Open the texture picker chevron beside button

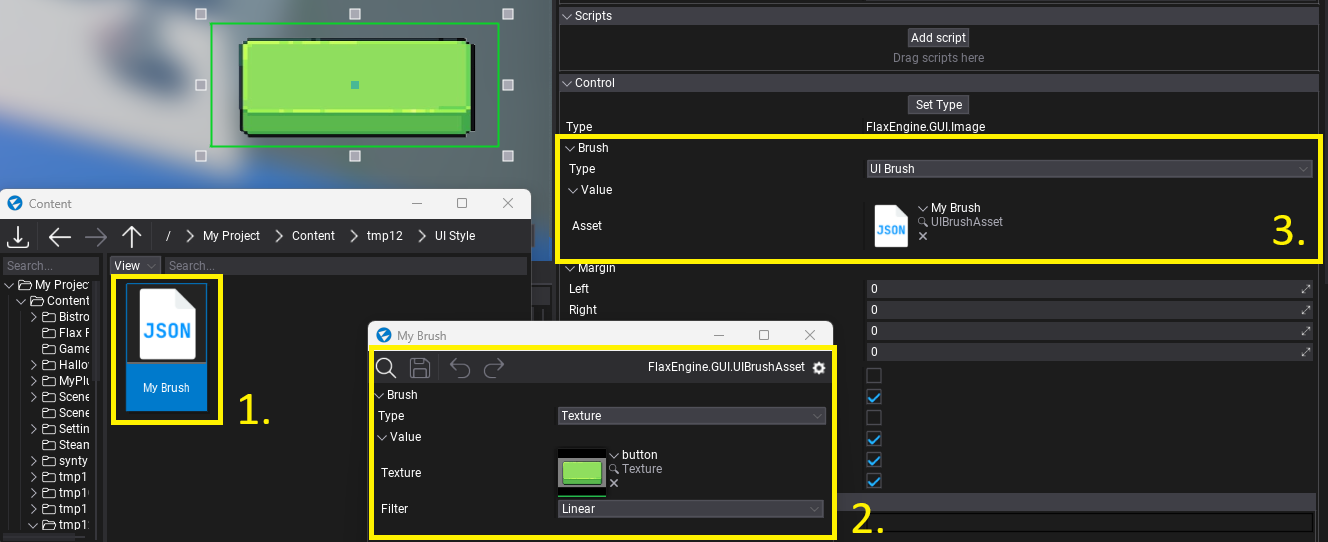point(614,455)
